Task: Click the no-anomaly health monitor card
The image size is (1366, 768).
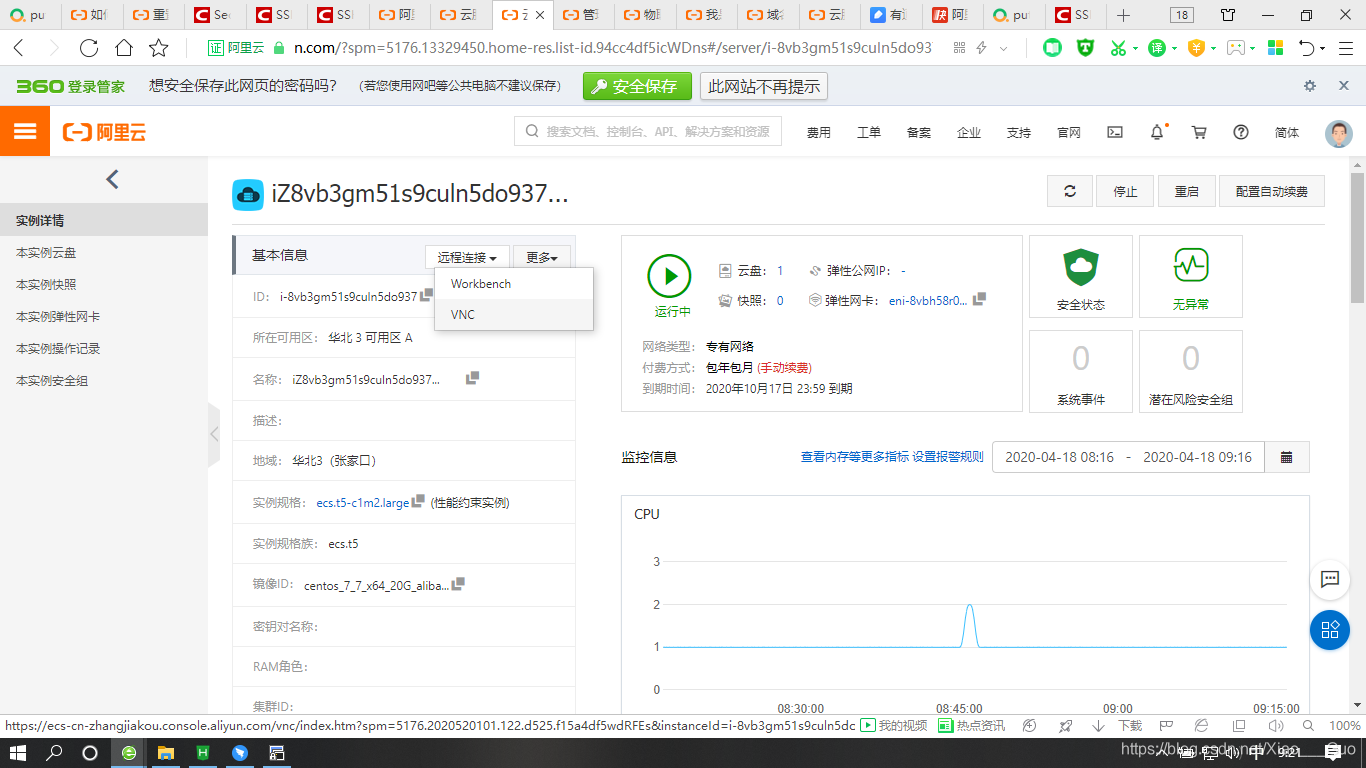Action: [1191, 277]
